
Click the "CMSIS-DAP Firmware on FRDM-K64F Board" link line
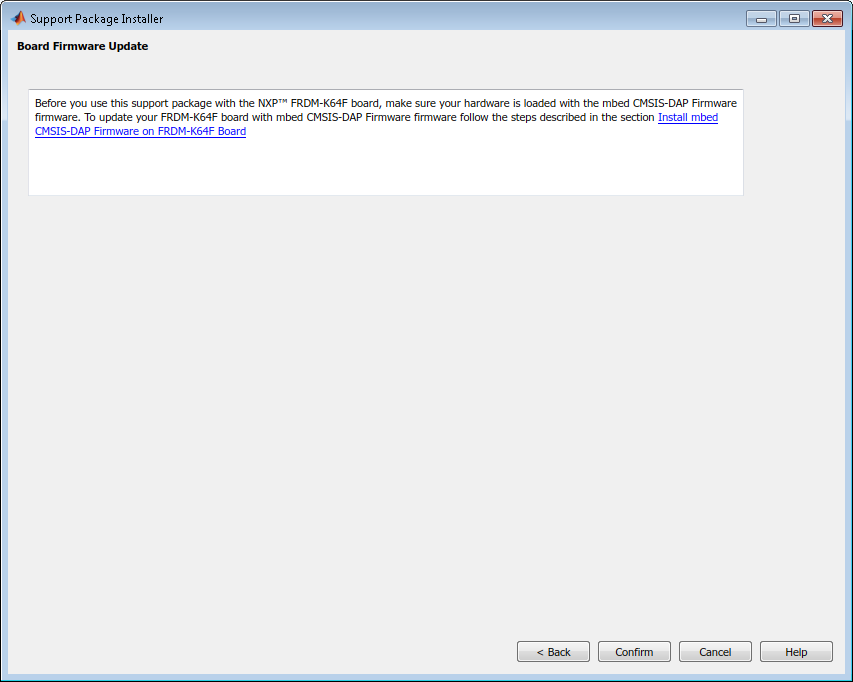(x=140, y=131)
